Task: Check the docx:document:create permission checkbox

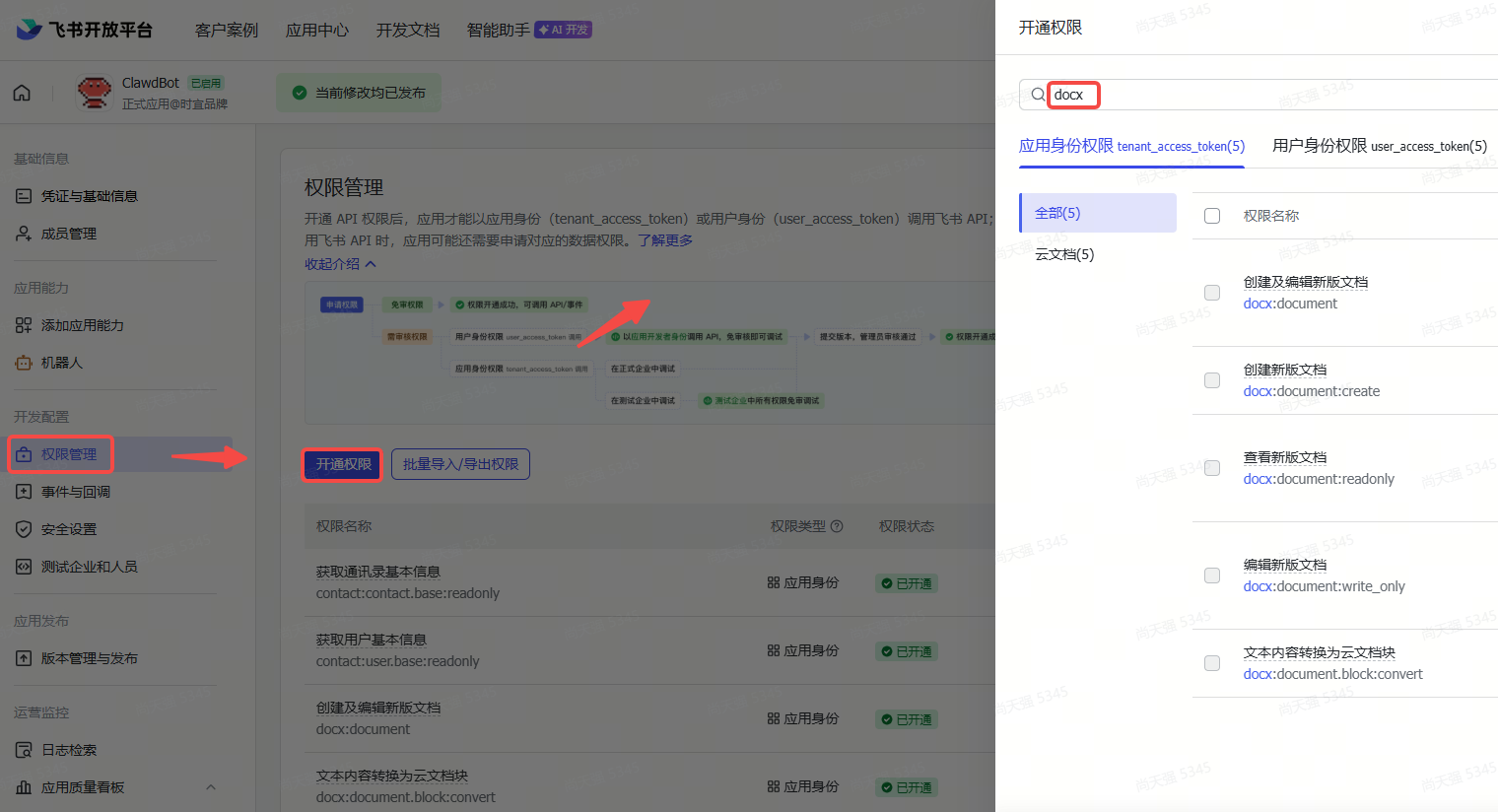Action: tap(1212, 380)
